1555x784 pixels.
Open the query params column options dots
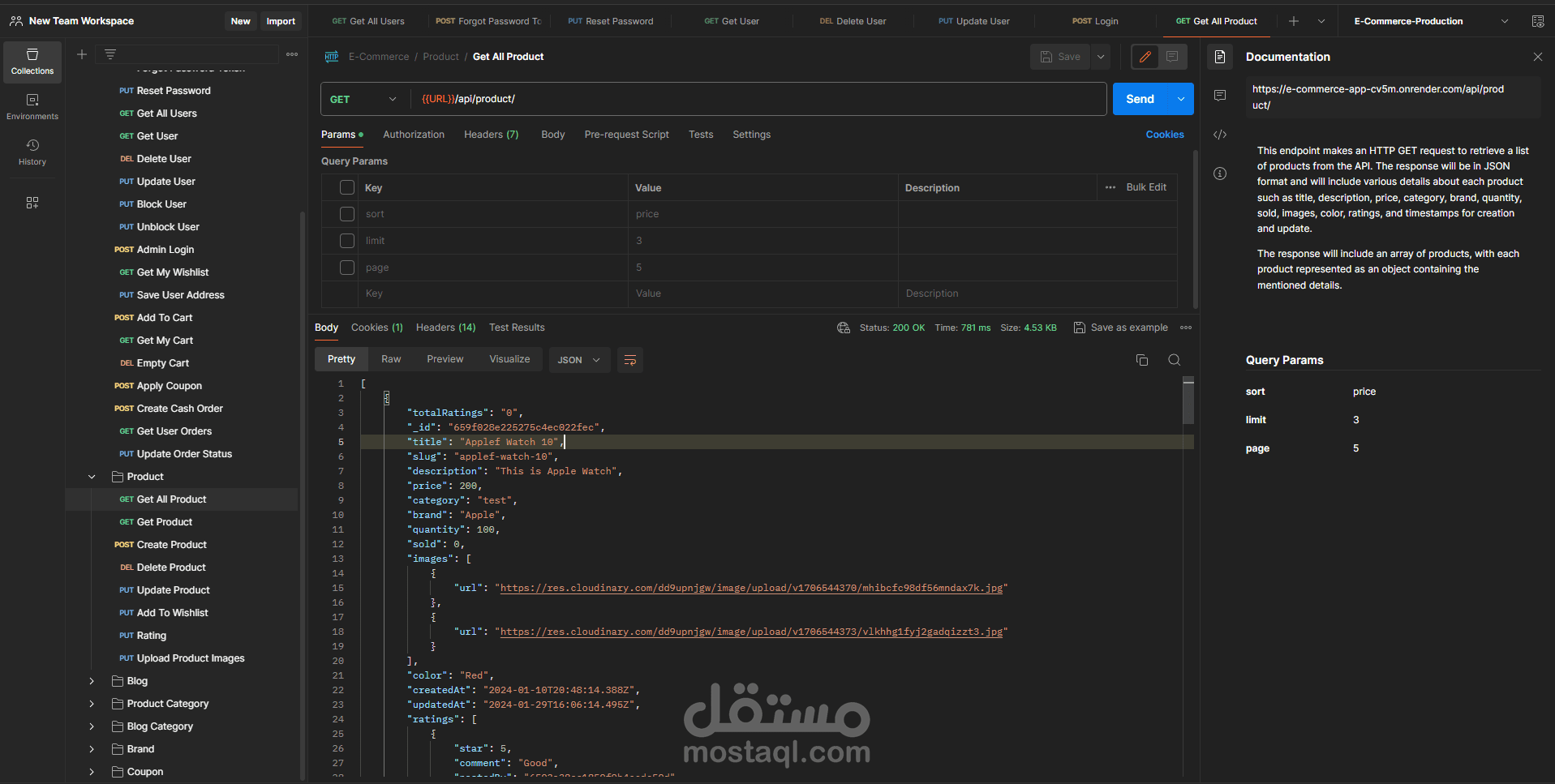click(x=1110, y=187)
